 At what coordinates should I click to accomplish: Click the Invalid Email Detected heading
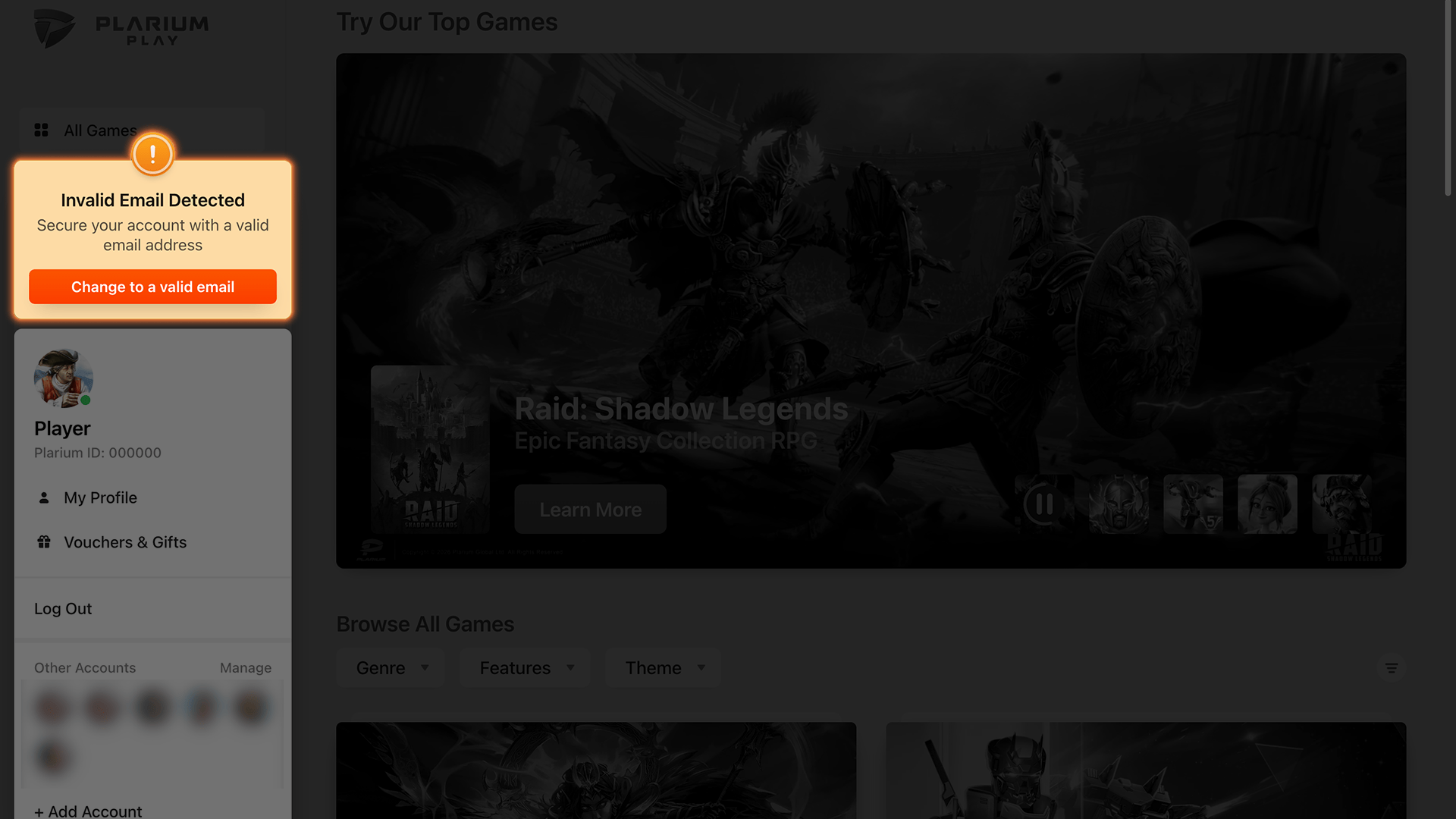click(152, 200)
